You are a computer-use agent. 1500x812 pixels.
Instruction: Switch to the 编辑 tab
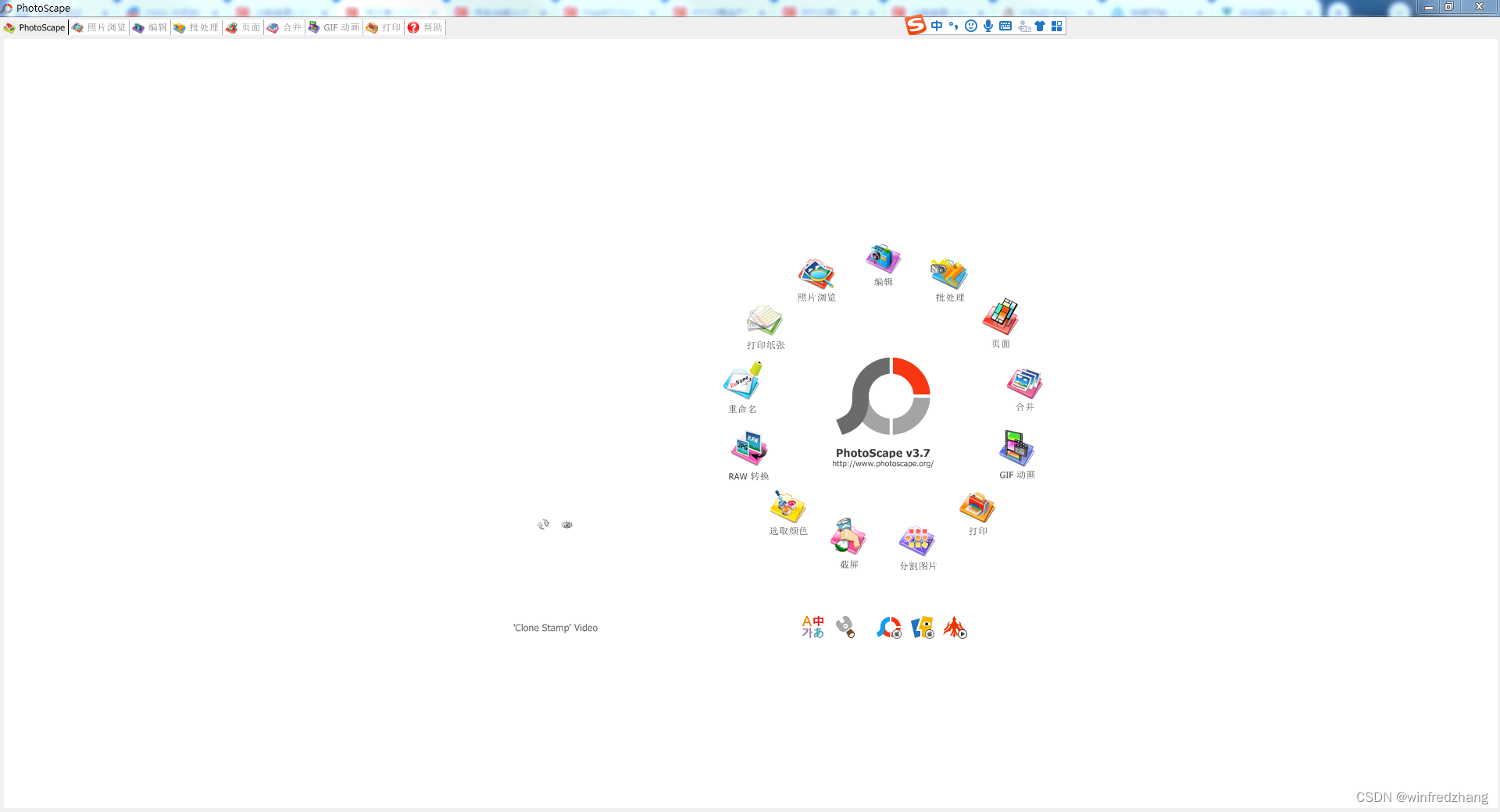coord(150,27)
